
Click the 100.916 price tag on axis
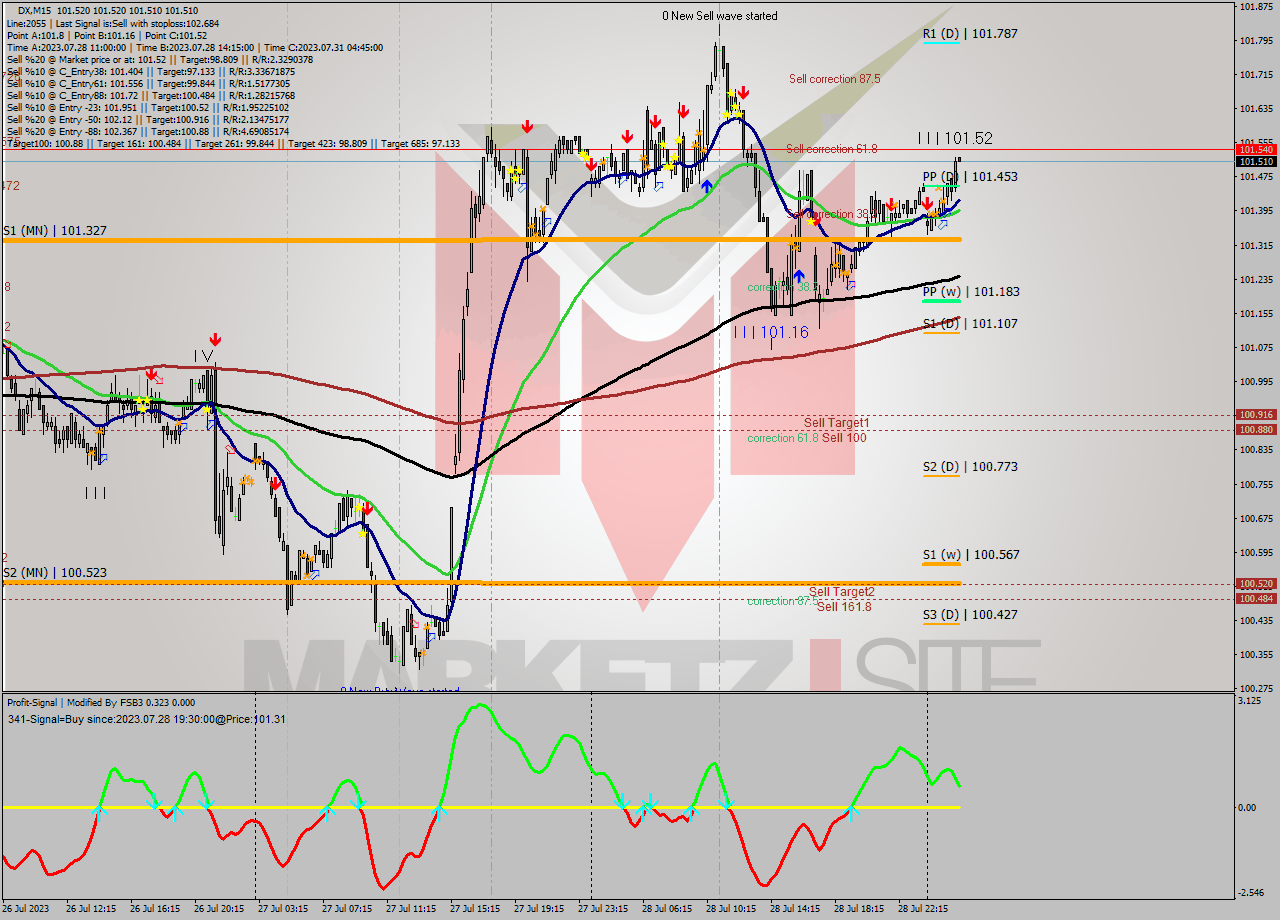(1256, 414)
